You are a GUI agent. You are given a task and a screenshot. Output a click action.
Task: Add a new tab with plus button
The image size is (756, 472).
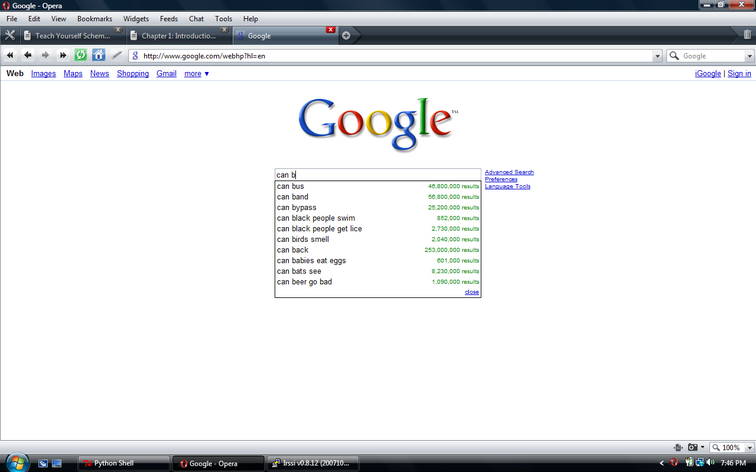[346, 36]
